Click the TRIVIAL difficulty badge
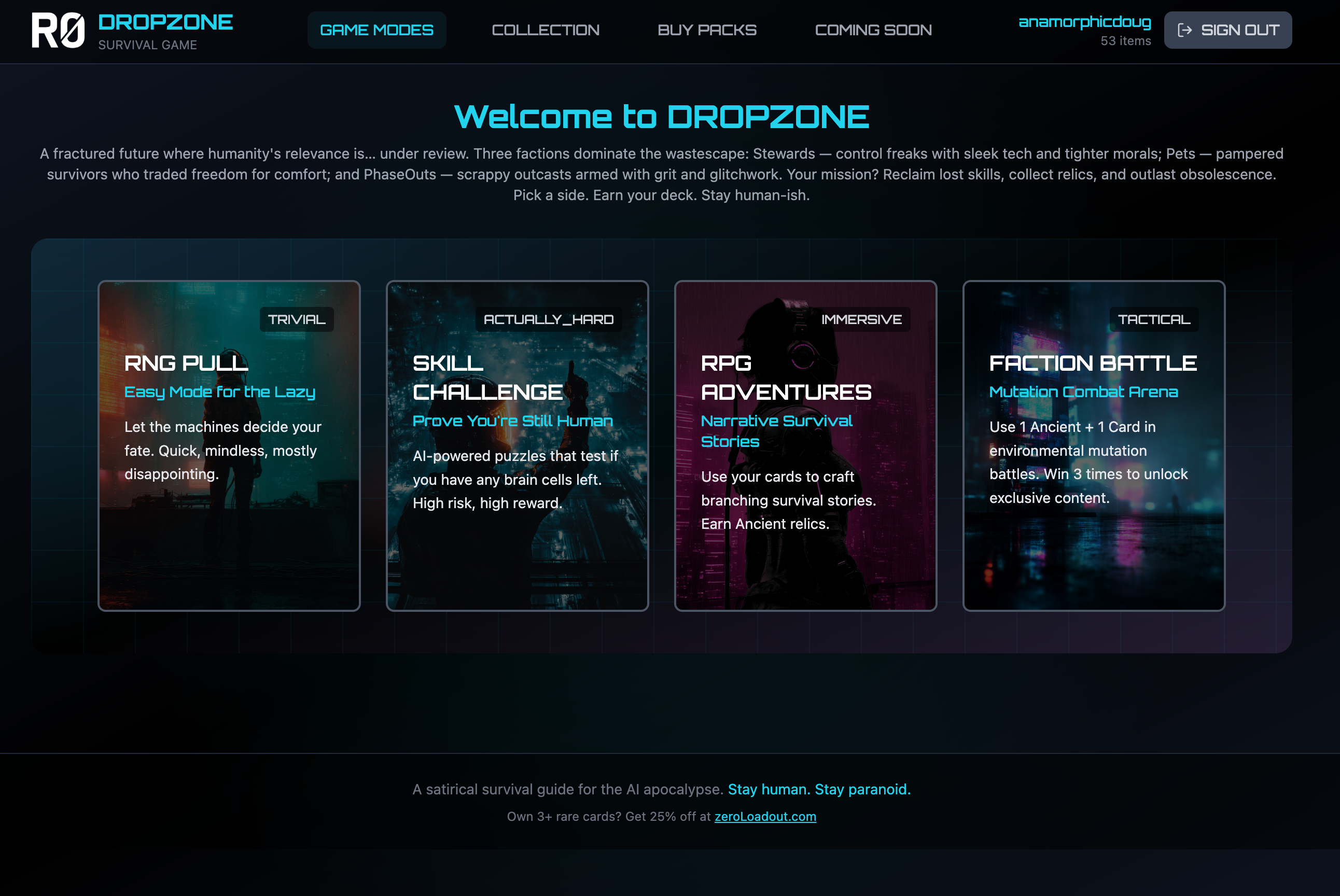1340x896 pixels. tap(296, 319)
